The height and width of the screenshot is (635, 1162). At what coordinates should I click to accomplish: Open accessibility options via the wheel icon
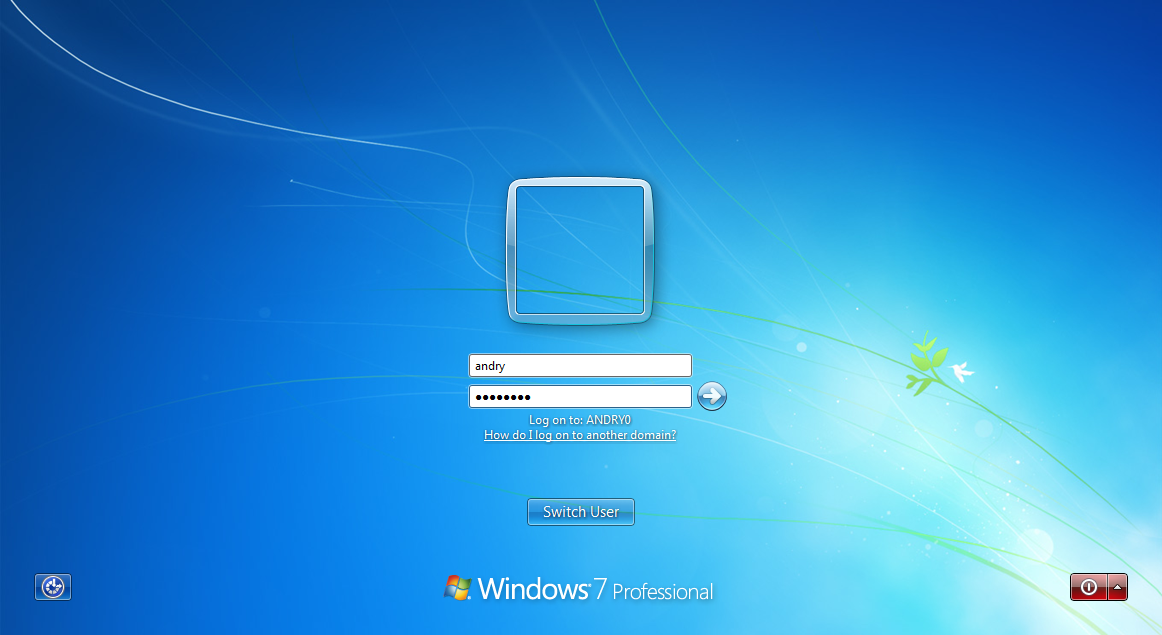(x=52, y=587)
